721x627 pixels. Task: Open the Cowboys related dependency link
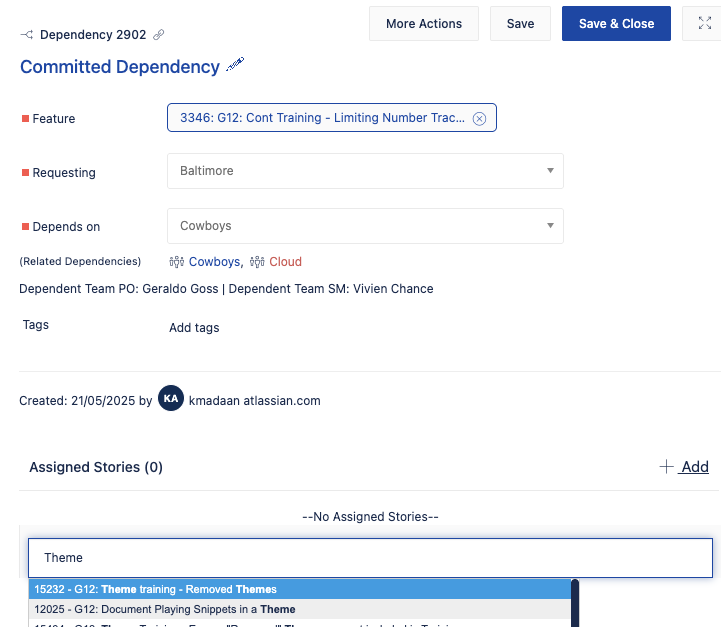(x=214, y=262)
